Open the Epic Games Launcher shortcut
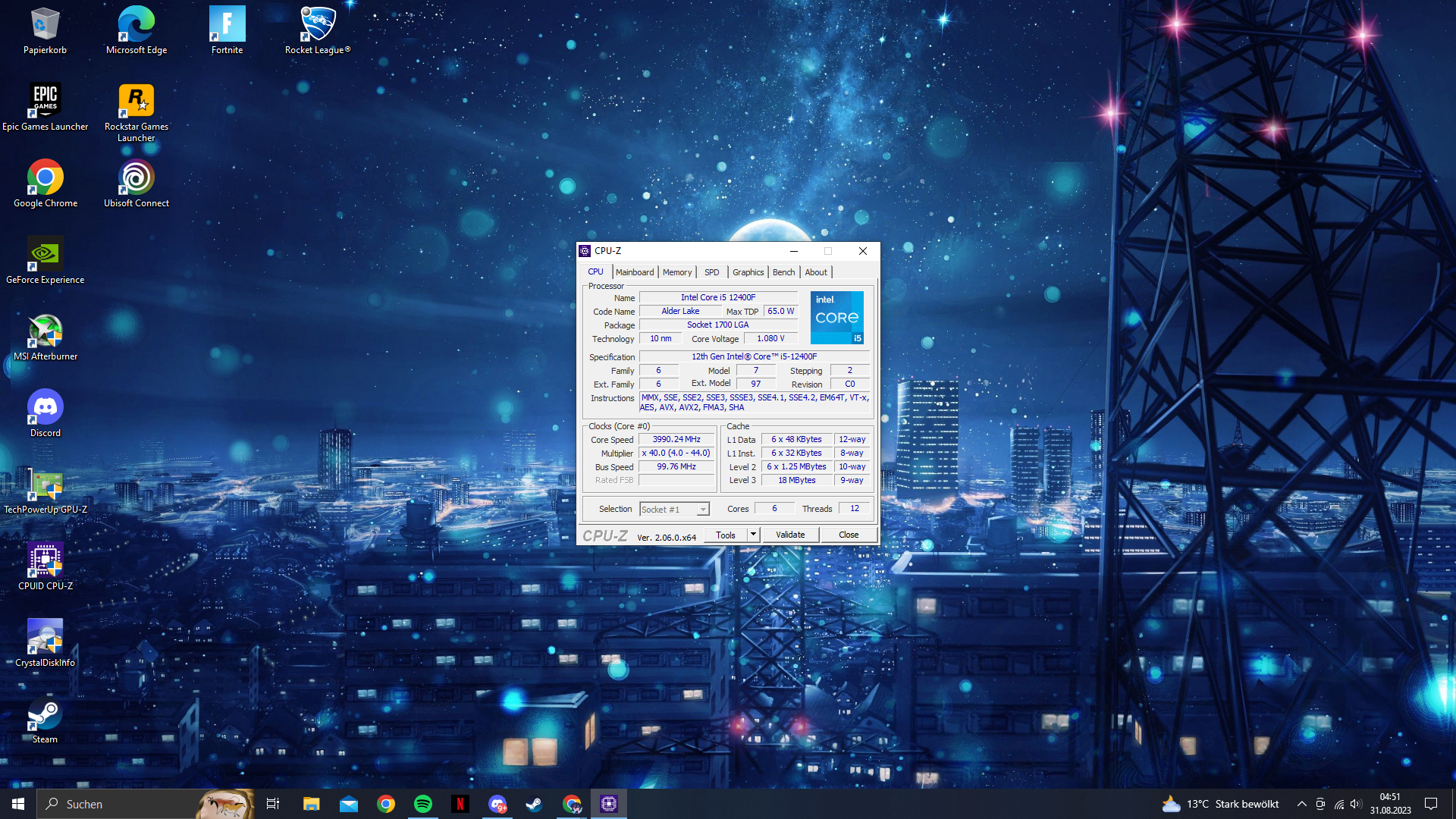The width and height of the screenshot is (1456, 819). point(45,102)
